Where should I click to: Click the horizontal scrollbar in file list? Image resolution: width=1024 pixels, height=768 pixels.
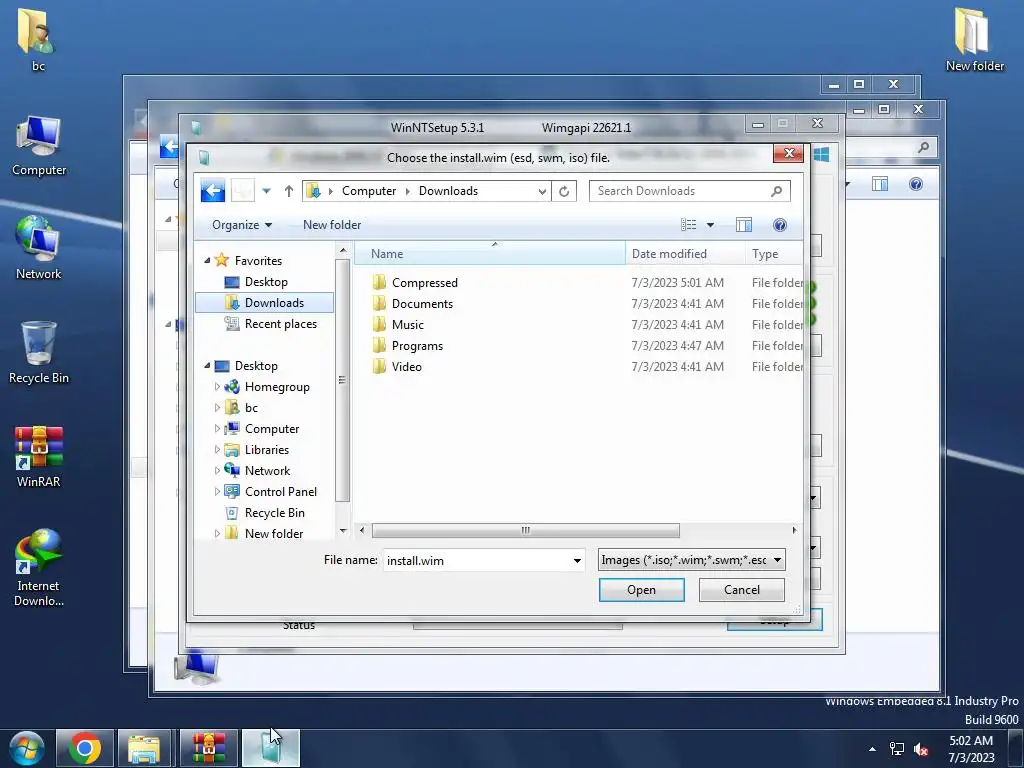[x=525, y=530]
